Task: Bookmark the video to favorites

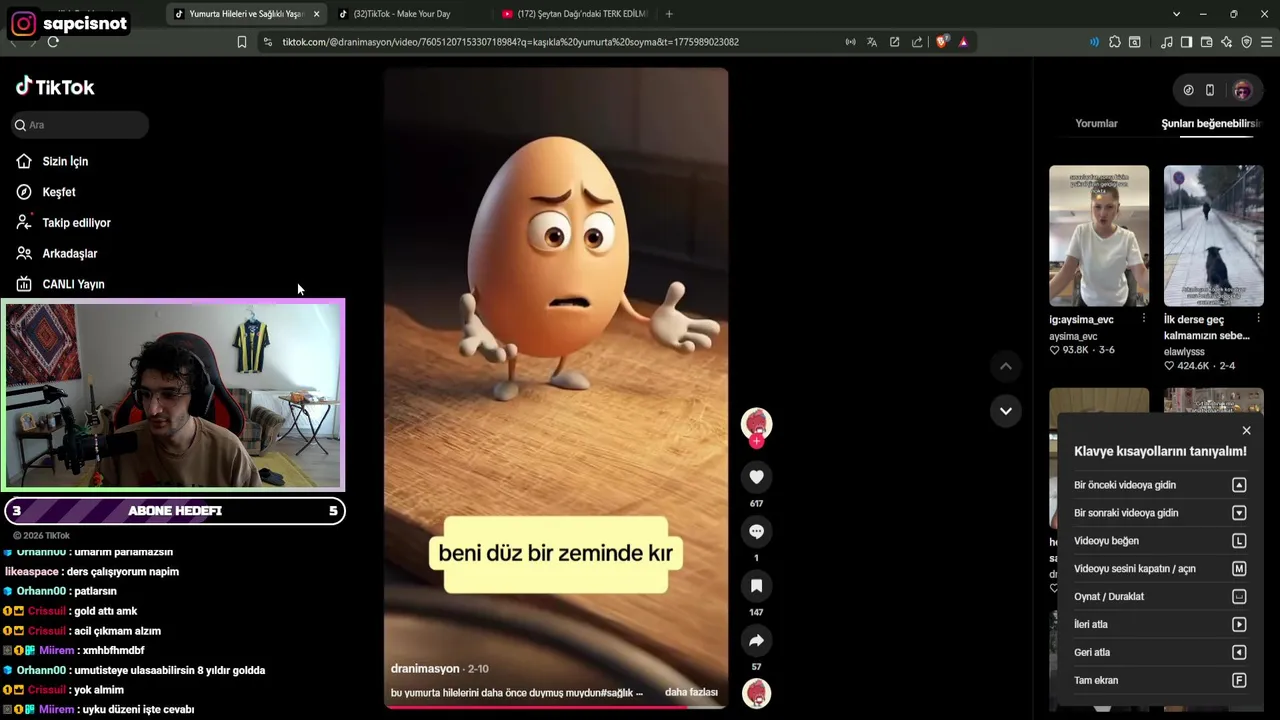Action: 756,586
